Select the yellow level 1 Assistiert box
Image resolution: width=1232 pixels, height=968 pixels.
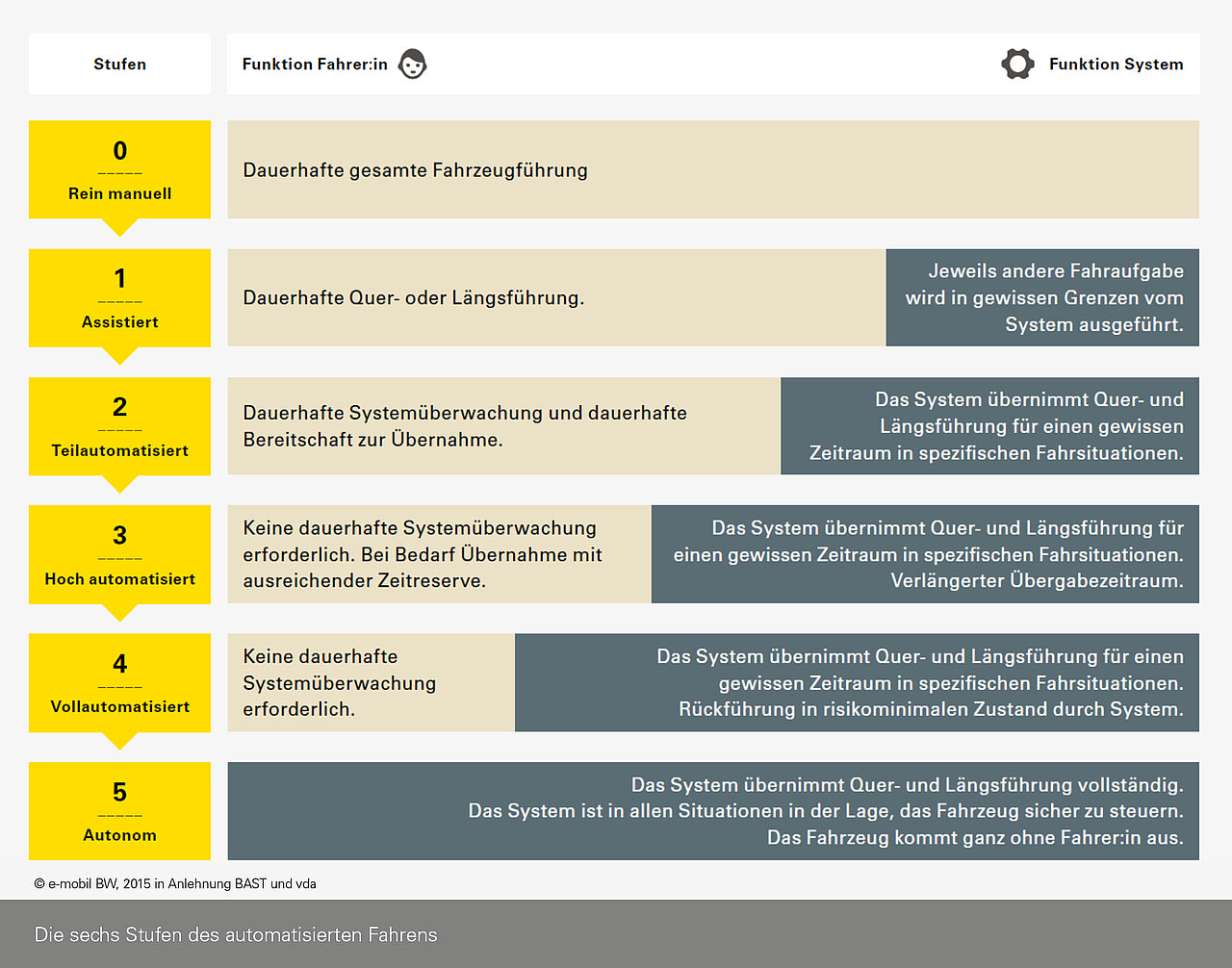coord(119,297)
